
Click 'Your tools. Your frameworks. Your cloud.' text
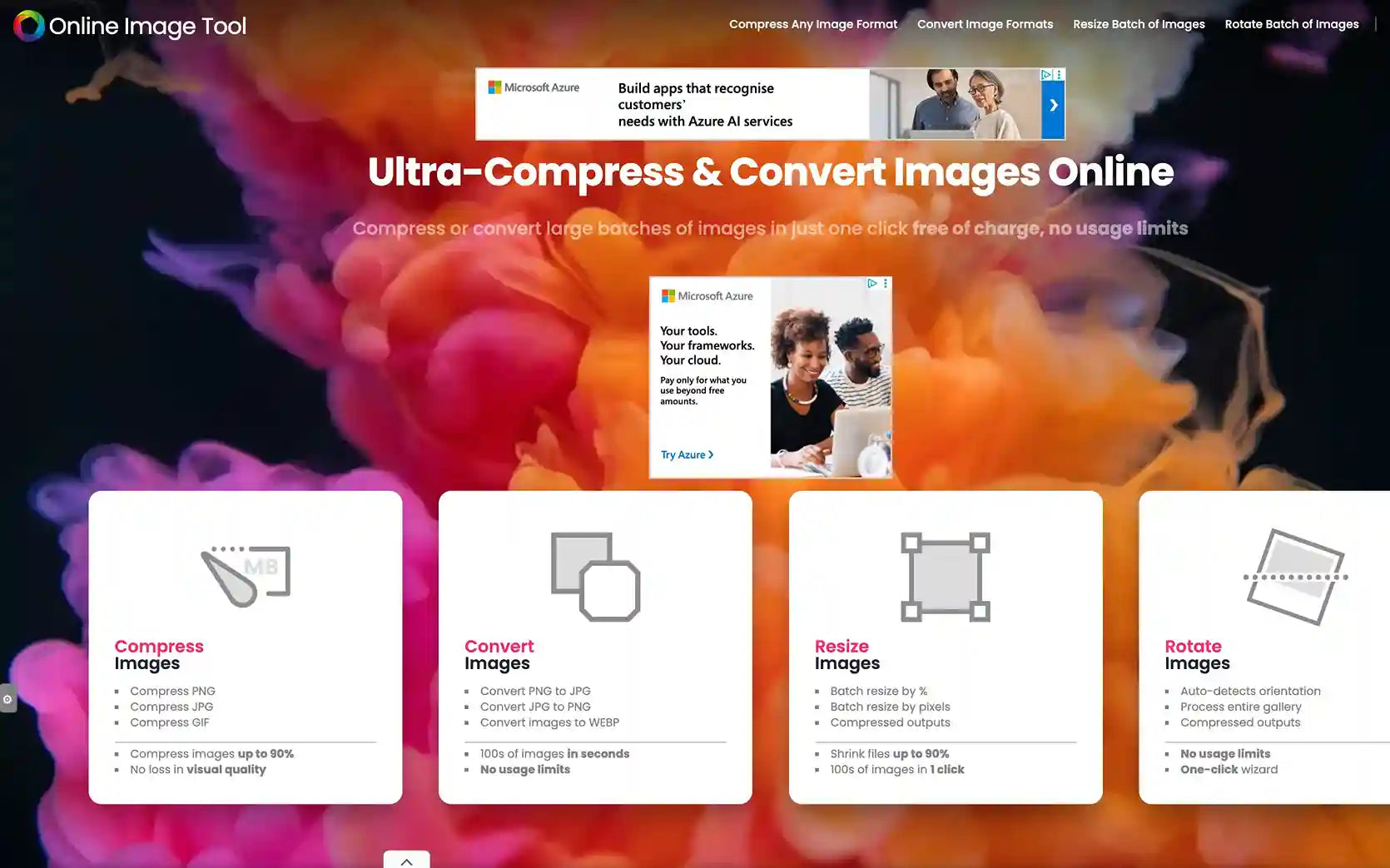pyautogui.click(x=707, y=346)
